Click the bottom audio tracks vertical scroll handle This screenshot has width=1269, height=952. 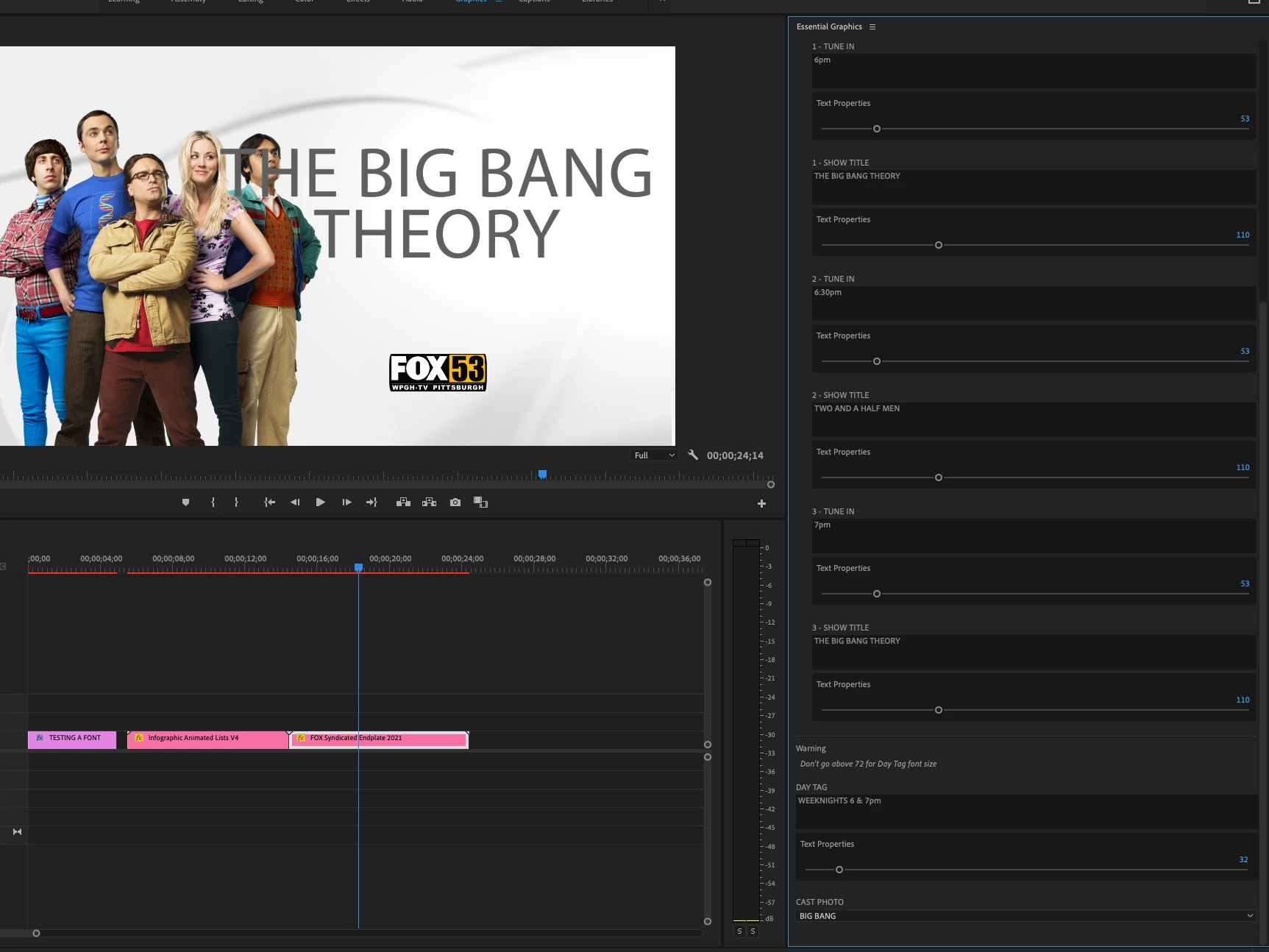(708, 921)
